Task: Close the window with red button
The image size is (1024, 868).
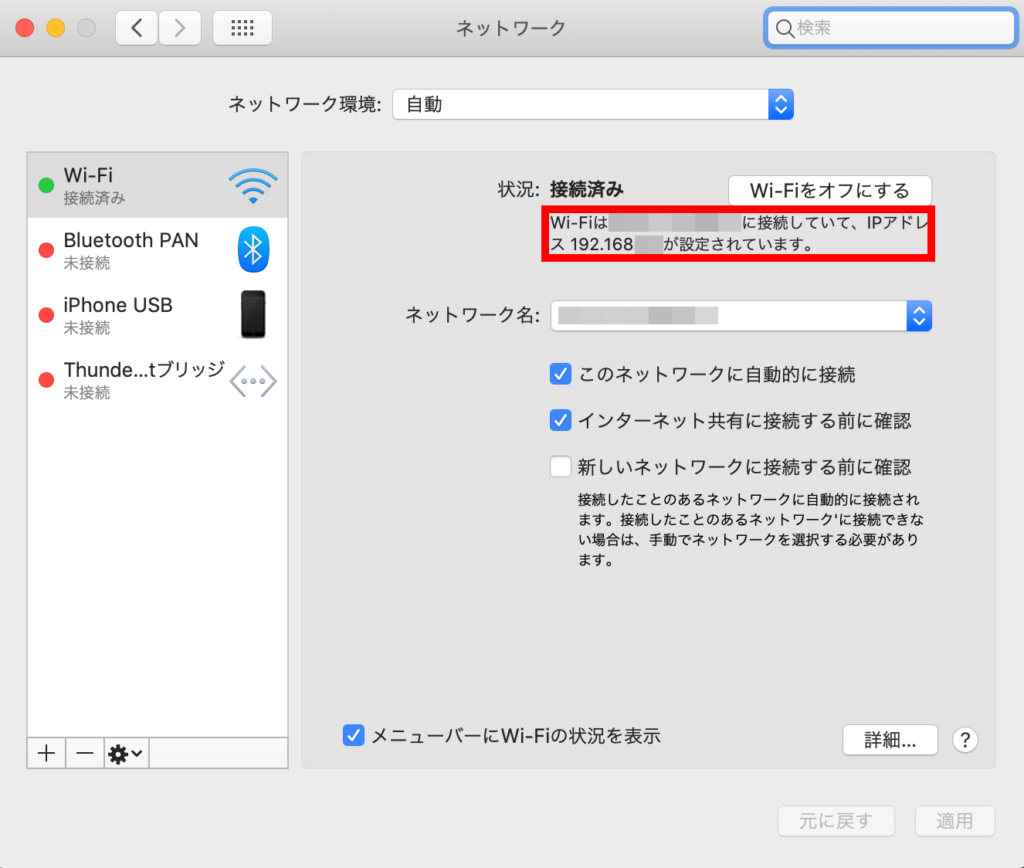Action: [25, 28]
